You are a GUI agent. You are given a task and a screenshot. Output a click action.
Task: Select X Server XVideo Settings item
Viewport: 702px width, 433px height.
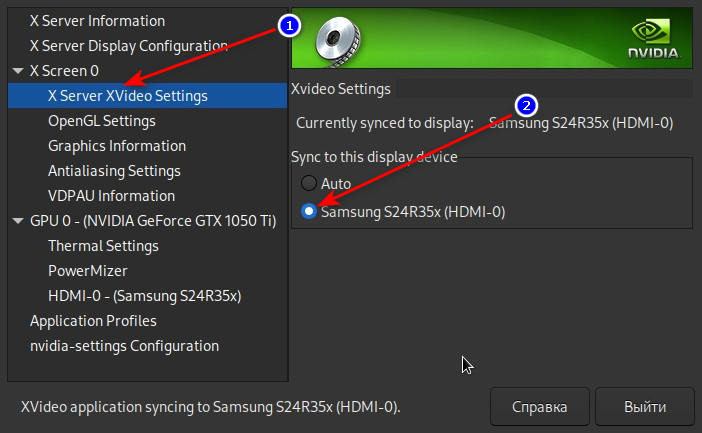point(127,96)
